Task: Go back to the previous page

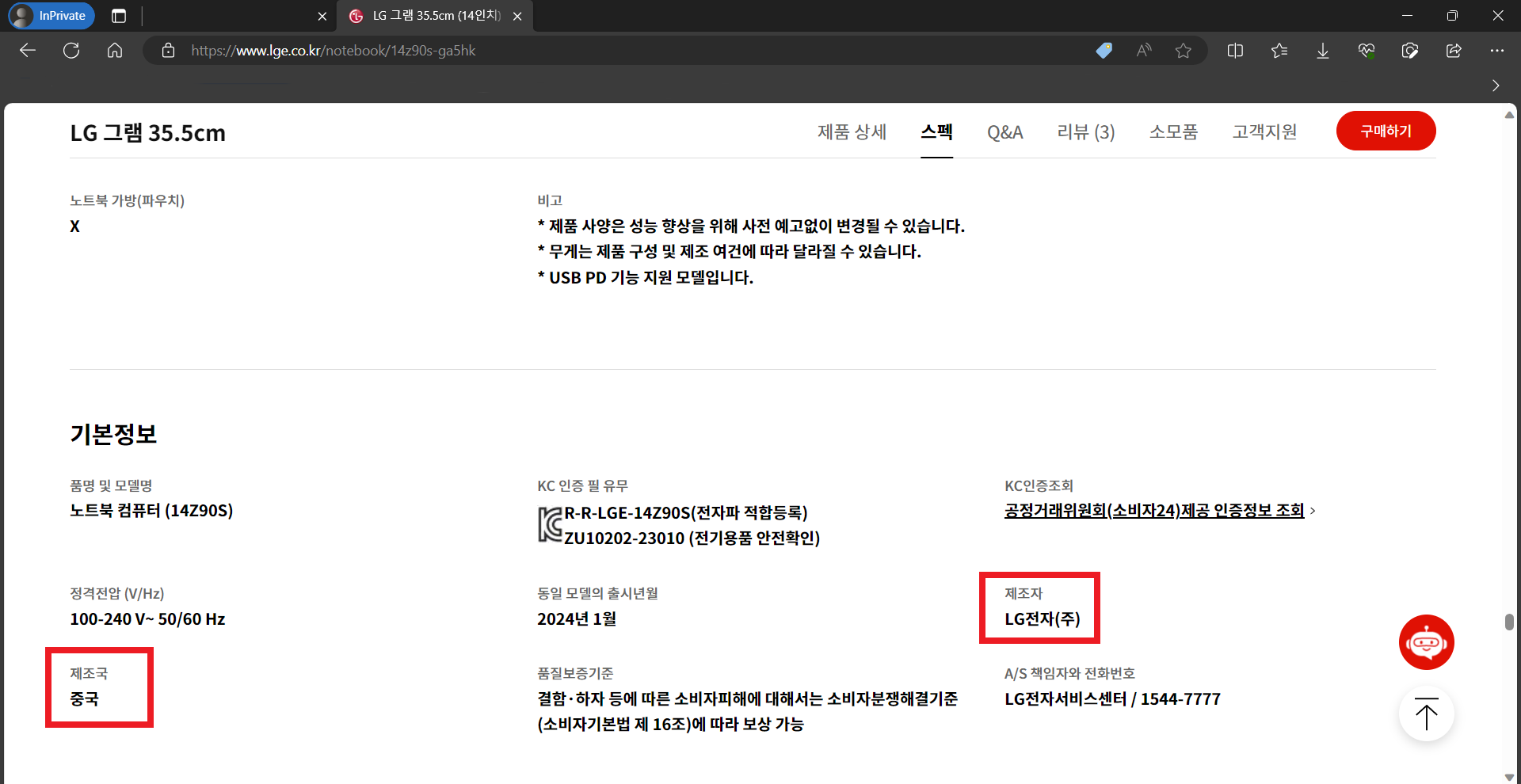Action: [28, 51]
